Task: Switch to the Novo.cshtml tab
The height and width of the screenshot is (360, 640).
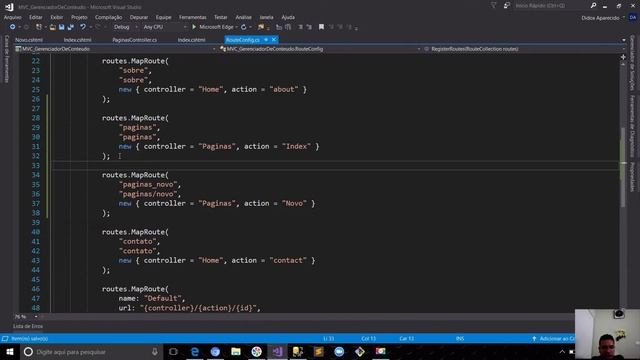Action: pos(29,40)
